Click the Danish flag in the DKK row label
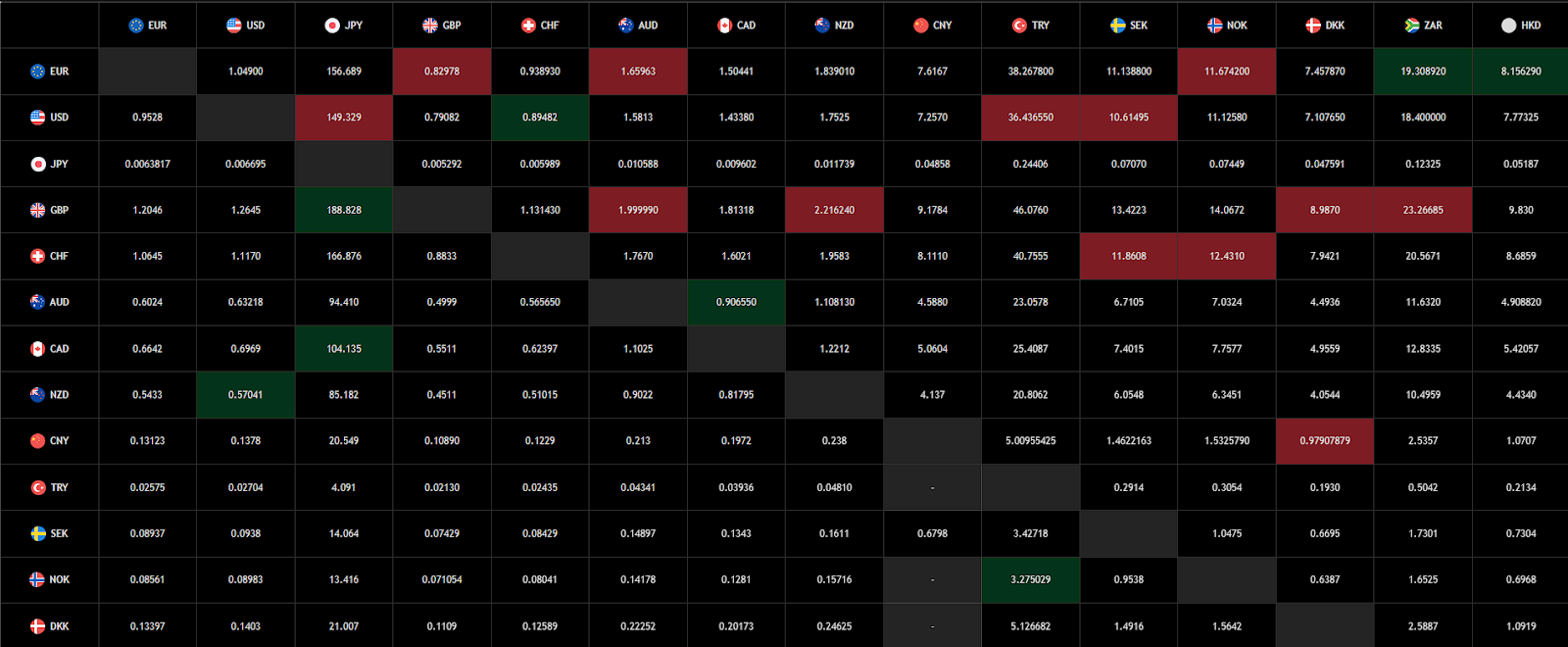This screenshot has width=1568, height=647. (x=37, y=626)
